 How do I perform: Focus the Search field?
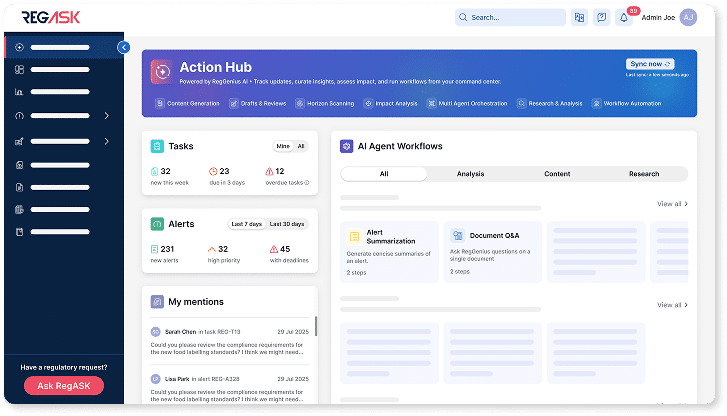coord(510,18)
